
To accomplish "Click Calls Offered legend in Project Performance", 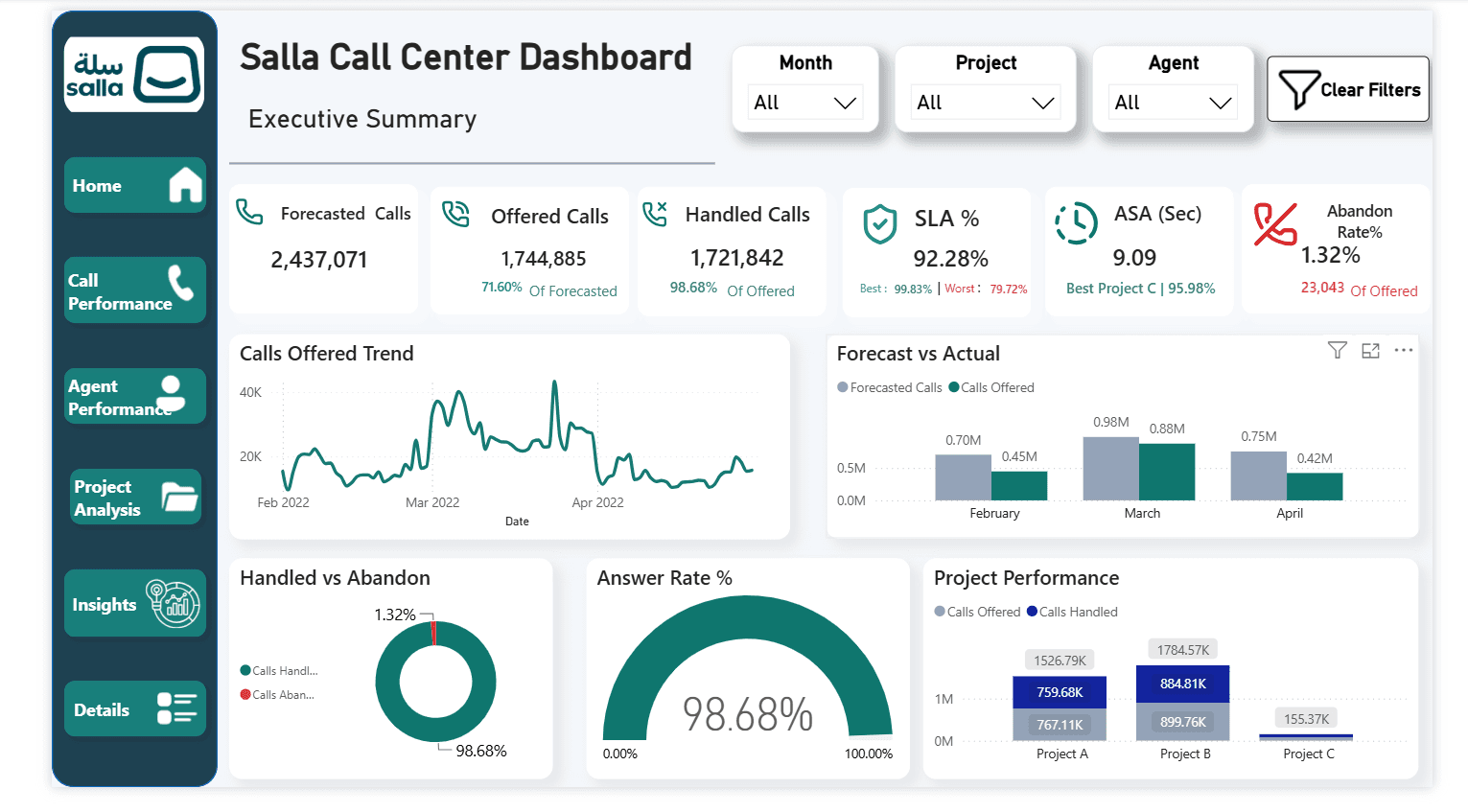I will click(x=977, y=612).
